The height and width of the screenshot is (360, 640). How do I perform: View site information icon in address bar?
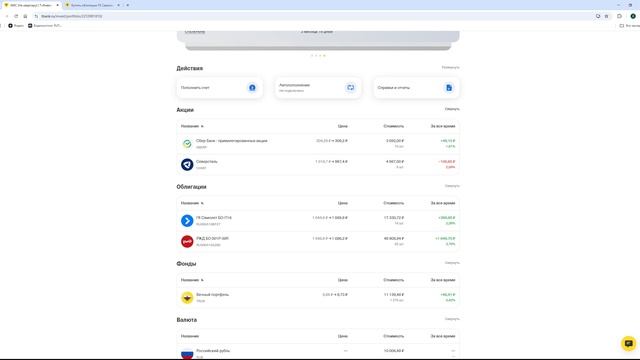pyautogui.click(x=36, y=16)
